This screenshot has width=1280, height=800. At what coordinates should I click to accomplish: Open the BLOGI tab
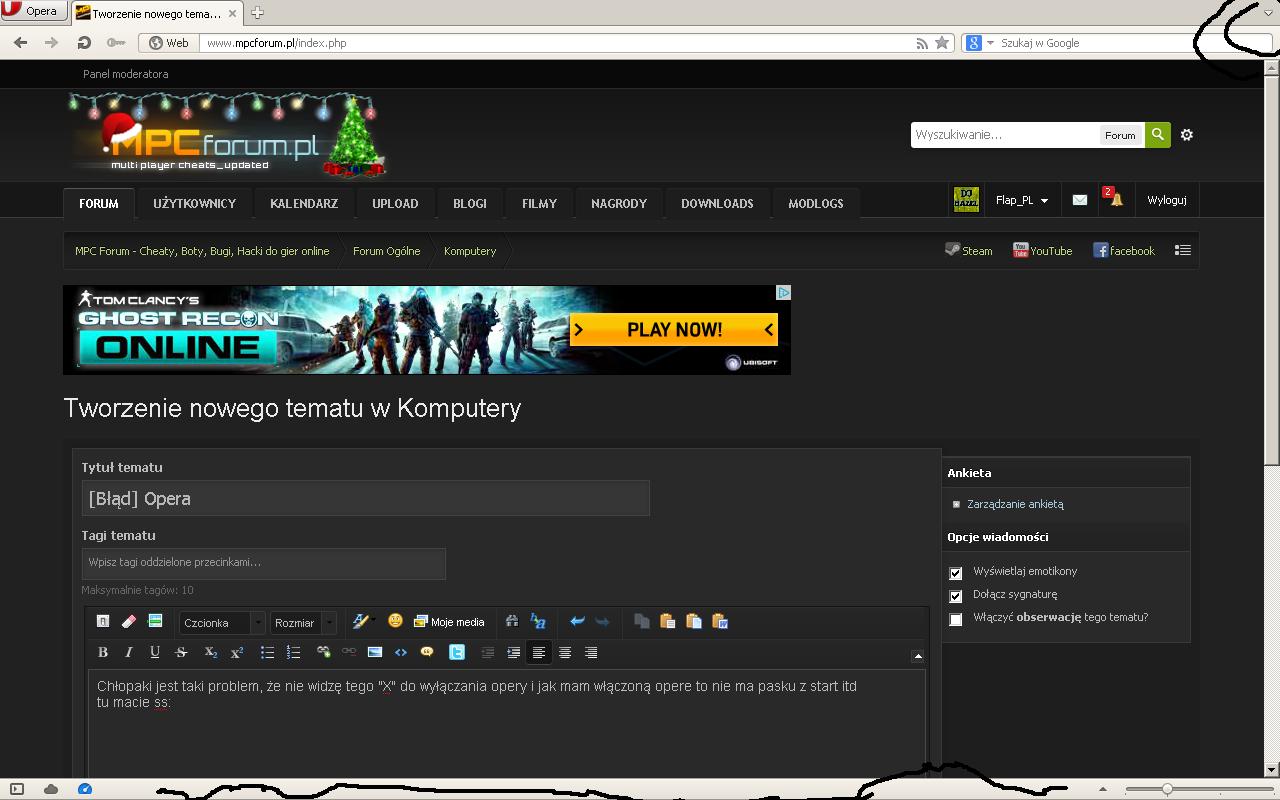[470, 203]
